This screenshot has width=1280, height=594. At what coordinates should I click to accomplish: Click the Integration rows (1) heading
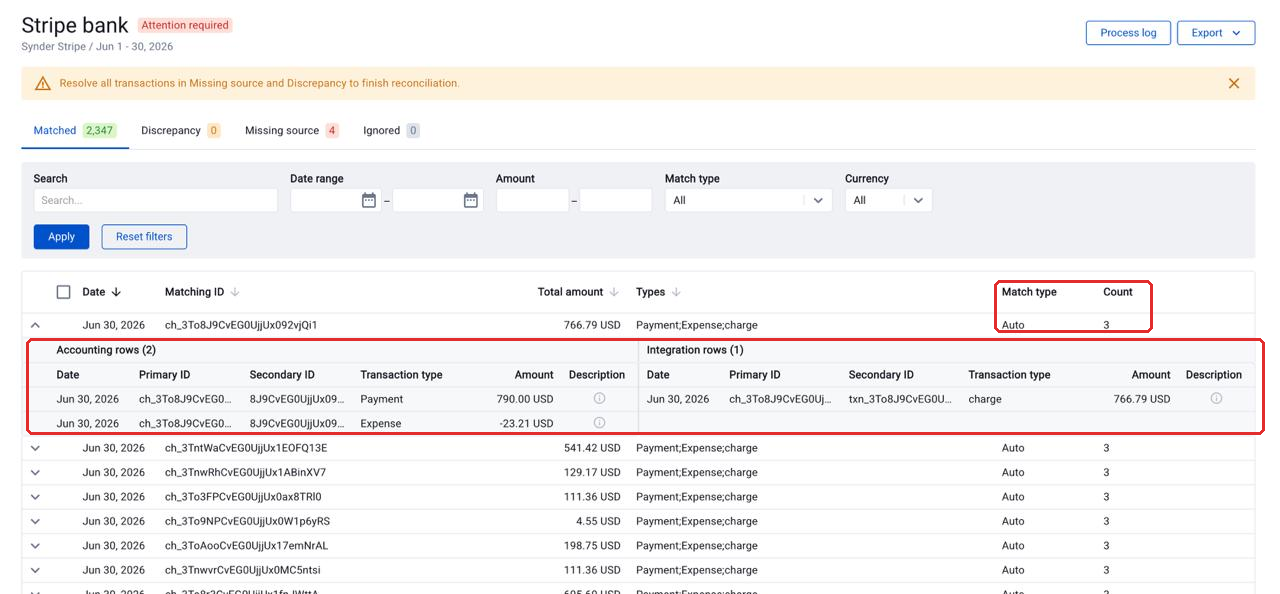pyautogui.click(x=695, y=350)
